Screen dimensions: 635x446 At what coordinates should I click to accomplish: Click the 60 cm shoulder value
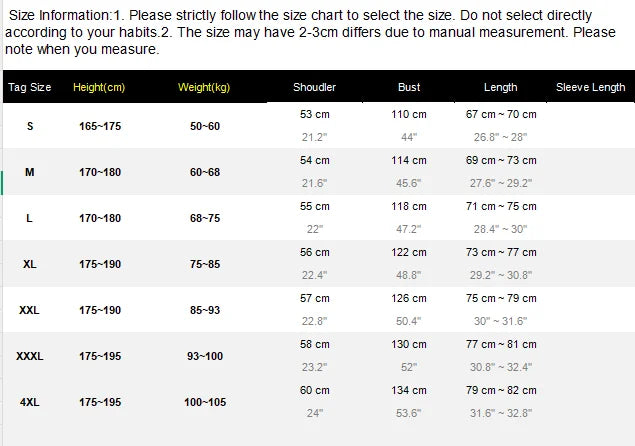(314, 390)
